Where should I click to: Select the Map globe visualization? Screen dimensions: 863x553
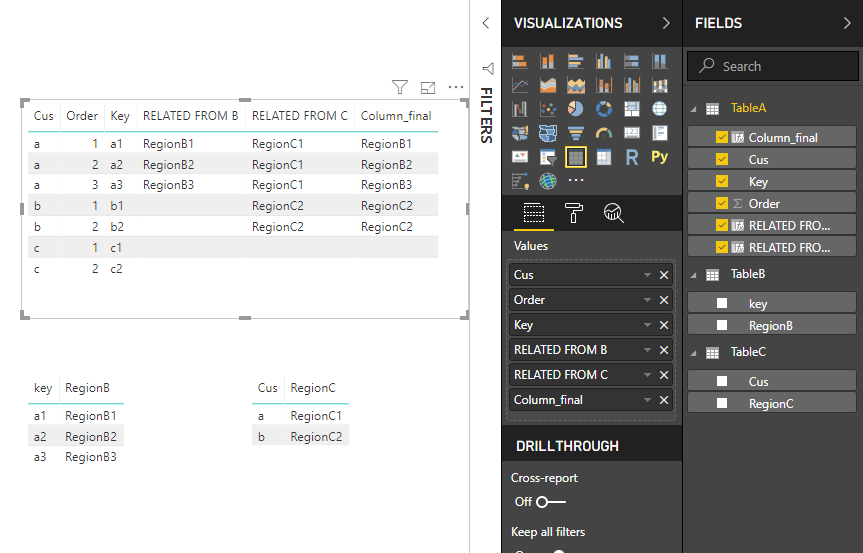[x=659, y=109]
